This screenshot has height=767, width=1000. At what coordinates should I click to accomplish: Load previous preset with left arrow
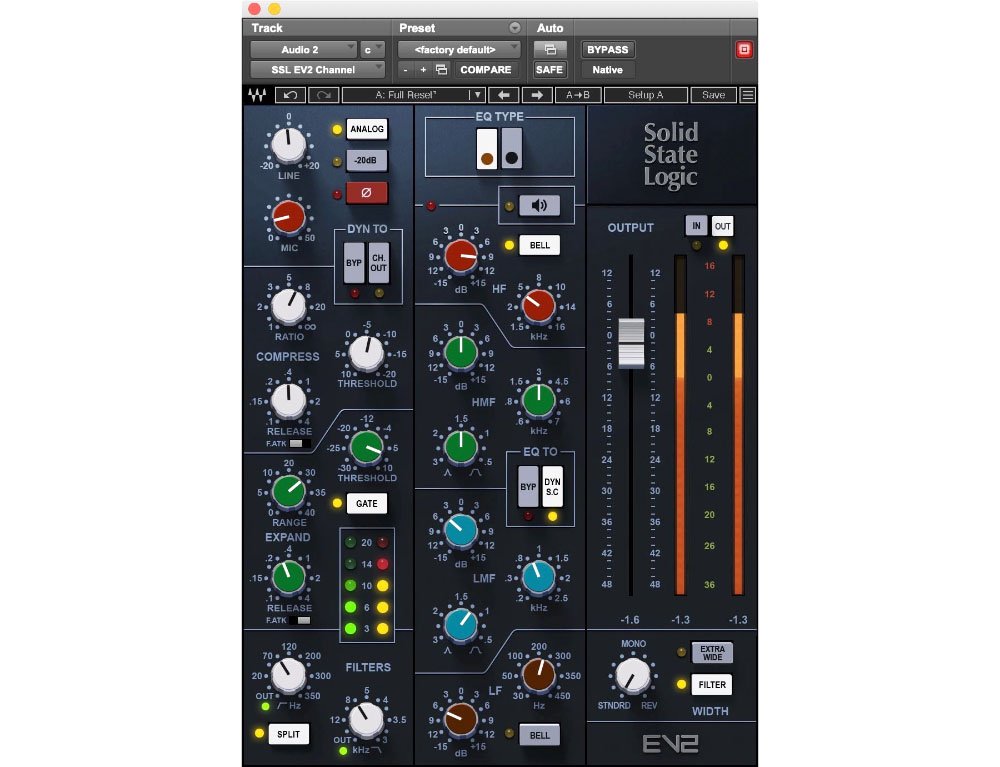pos(504,95)
